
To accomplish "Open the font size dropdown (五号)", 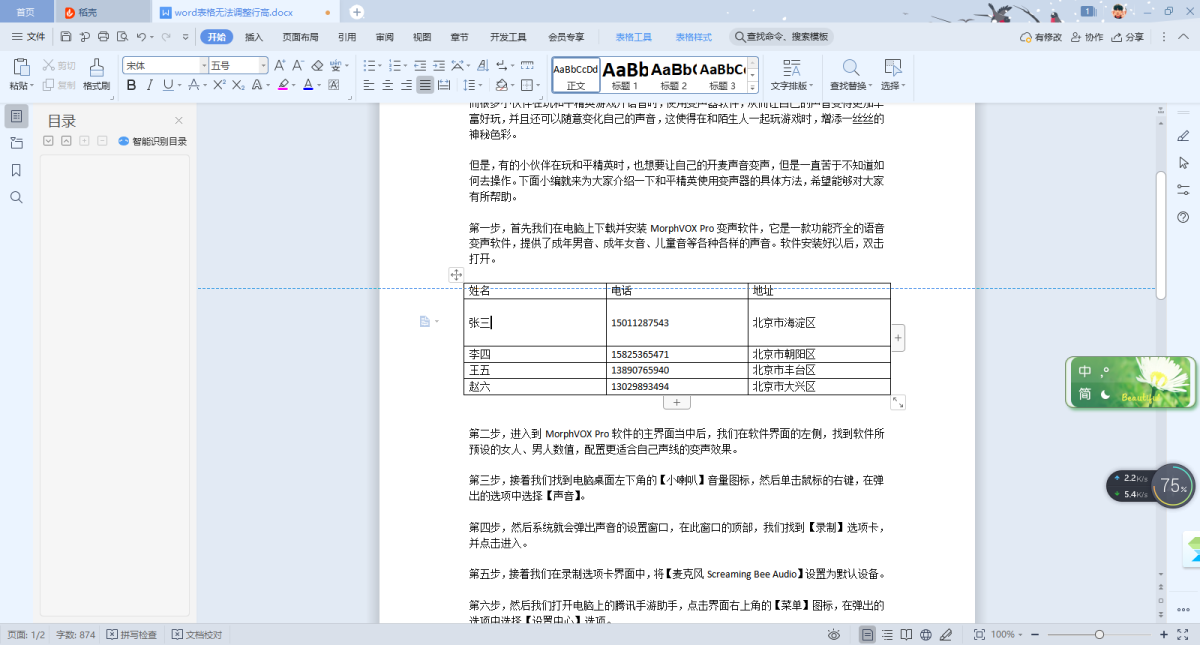I will [264, 65].
